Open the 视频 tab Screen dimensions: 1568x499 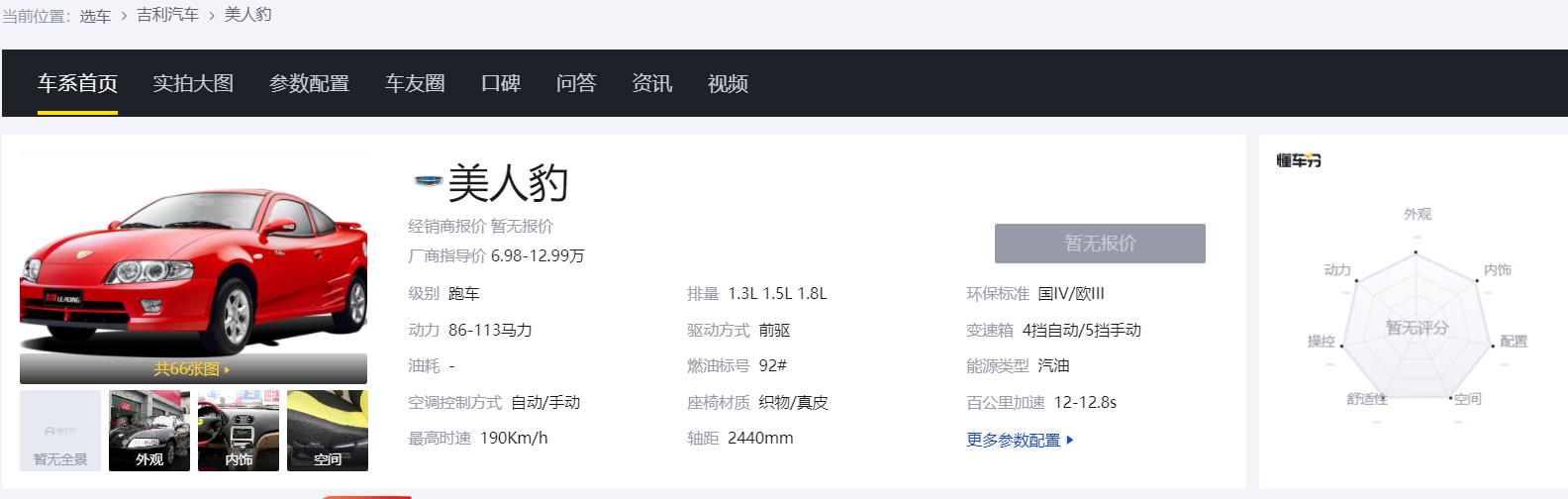click(728, 83)
